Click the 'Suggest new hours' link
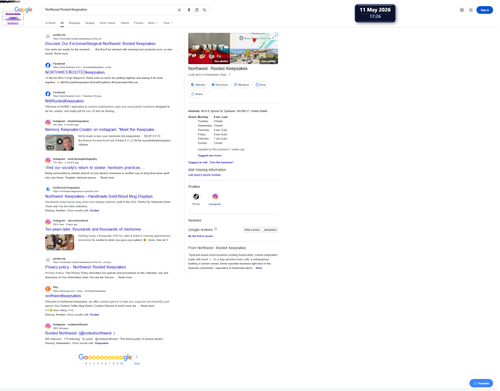500x391 pixels. pyautogui.click(x=210, y=155)
